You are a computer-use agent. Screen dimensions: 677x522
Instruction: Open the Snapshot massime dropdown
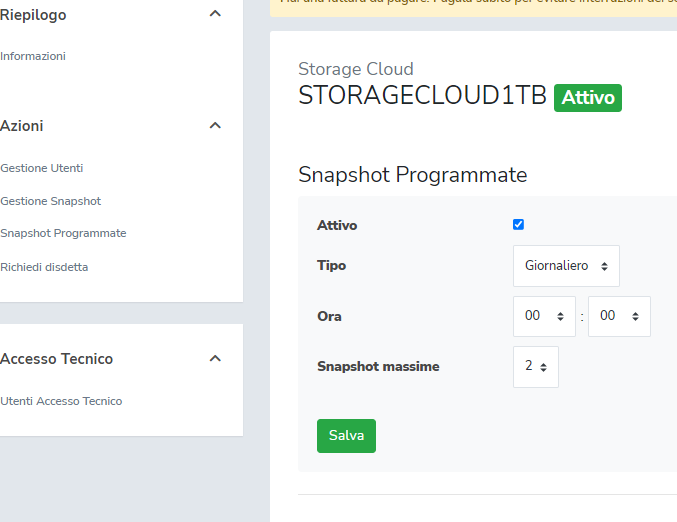[x=535, y=367]
